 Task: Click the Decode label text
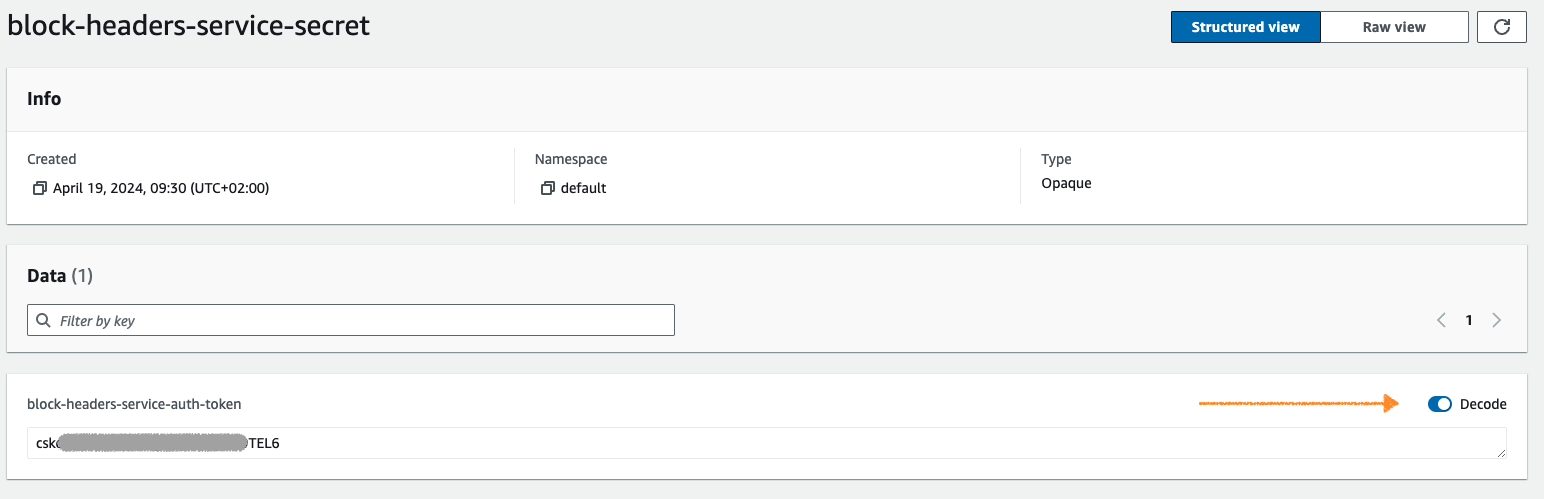(x=1483, y=404)
